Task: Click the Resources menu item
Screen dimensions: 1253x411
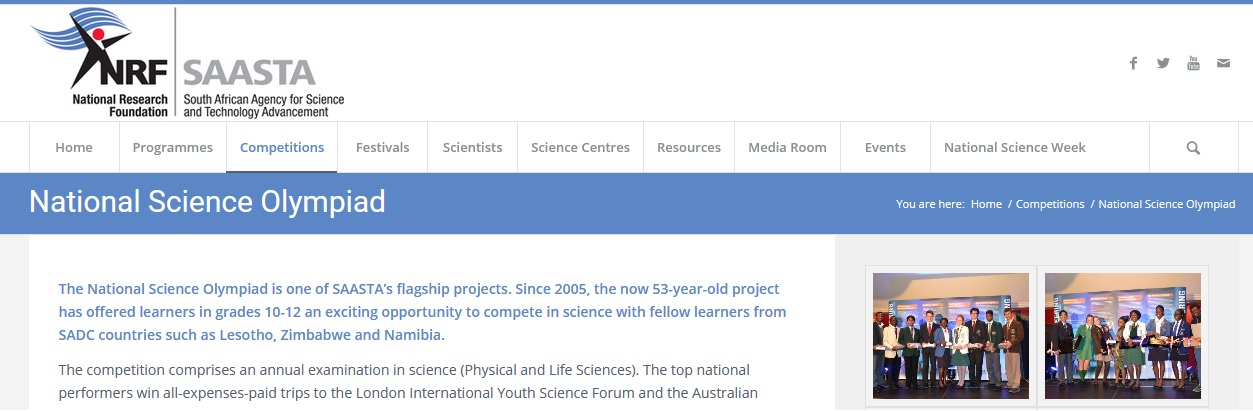Action: [689, 147]
